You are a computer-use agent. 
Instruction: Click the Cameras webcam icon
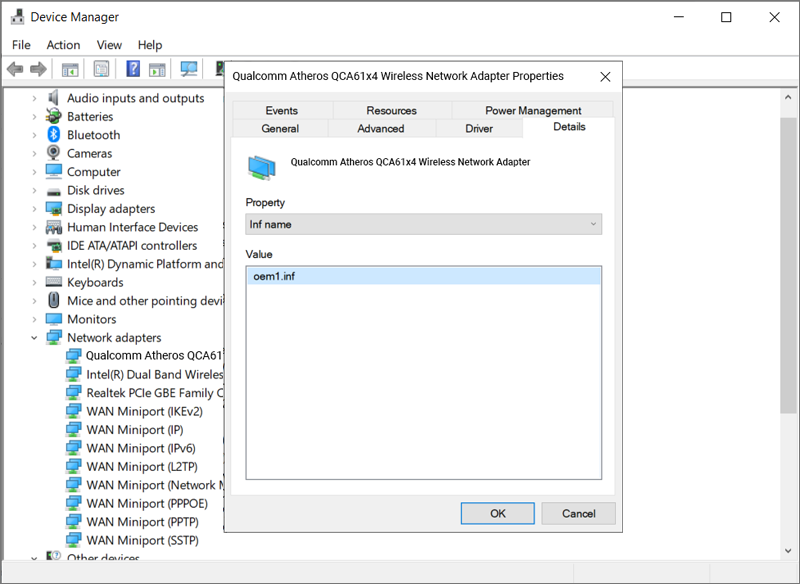point(54,153)
